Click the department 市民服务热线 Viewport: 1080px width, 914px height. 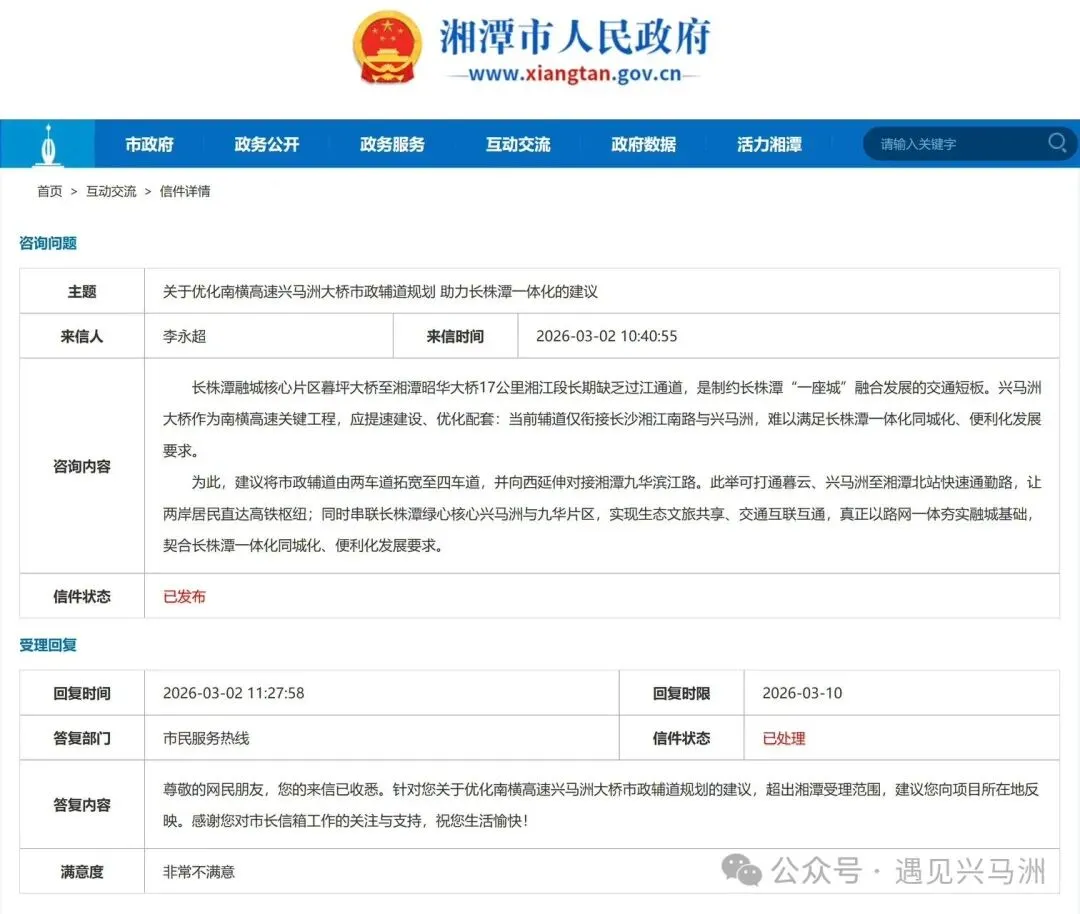(x=206, y=738)
